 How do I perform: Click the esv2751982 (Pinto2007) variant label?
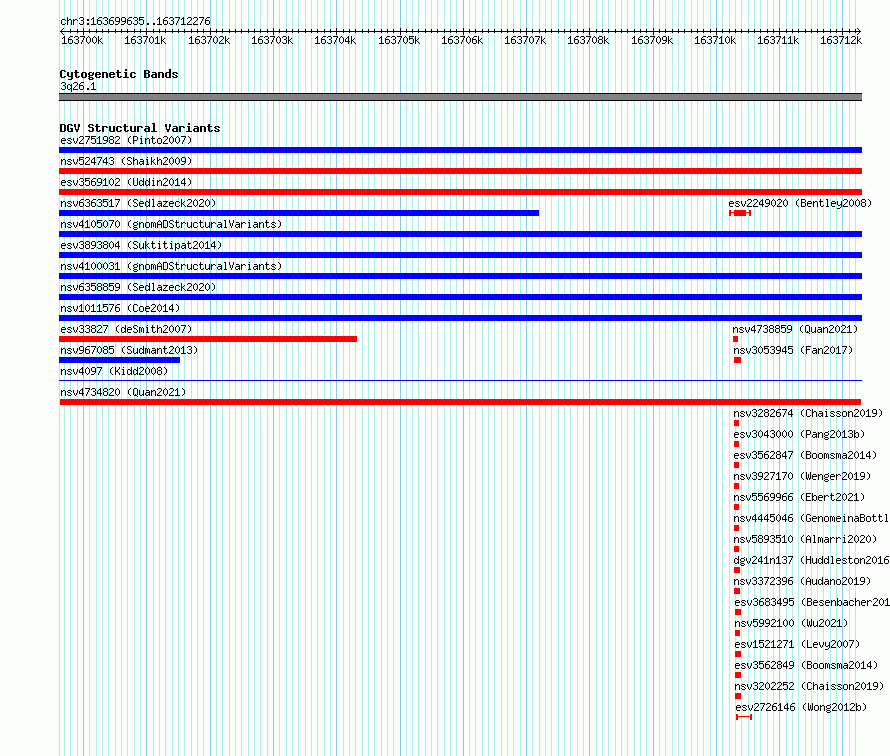click(126, 140)
